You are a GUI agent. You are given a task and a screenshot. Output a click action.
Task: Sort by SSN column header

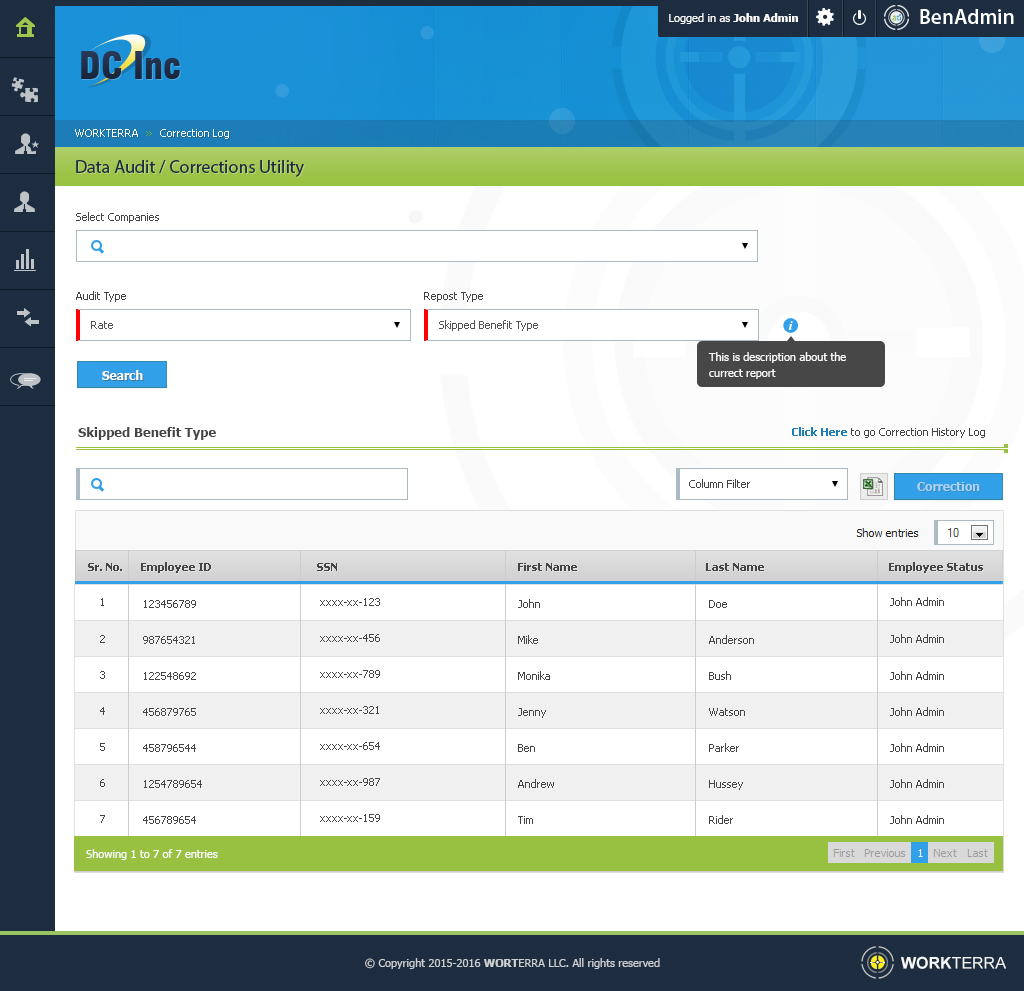(403, 566)
